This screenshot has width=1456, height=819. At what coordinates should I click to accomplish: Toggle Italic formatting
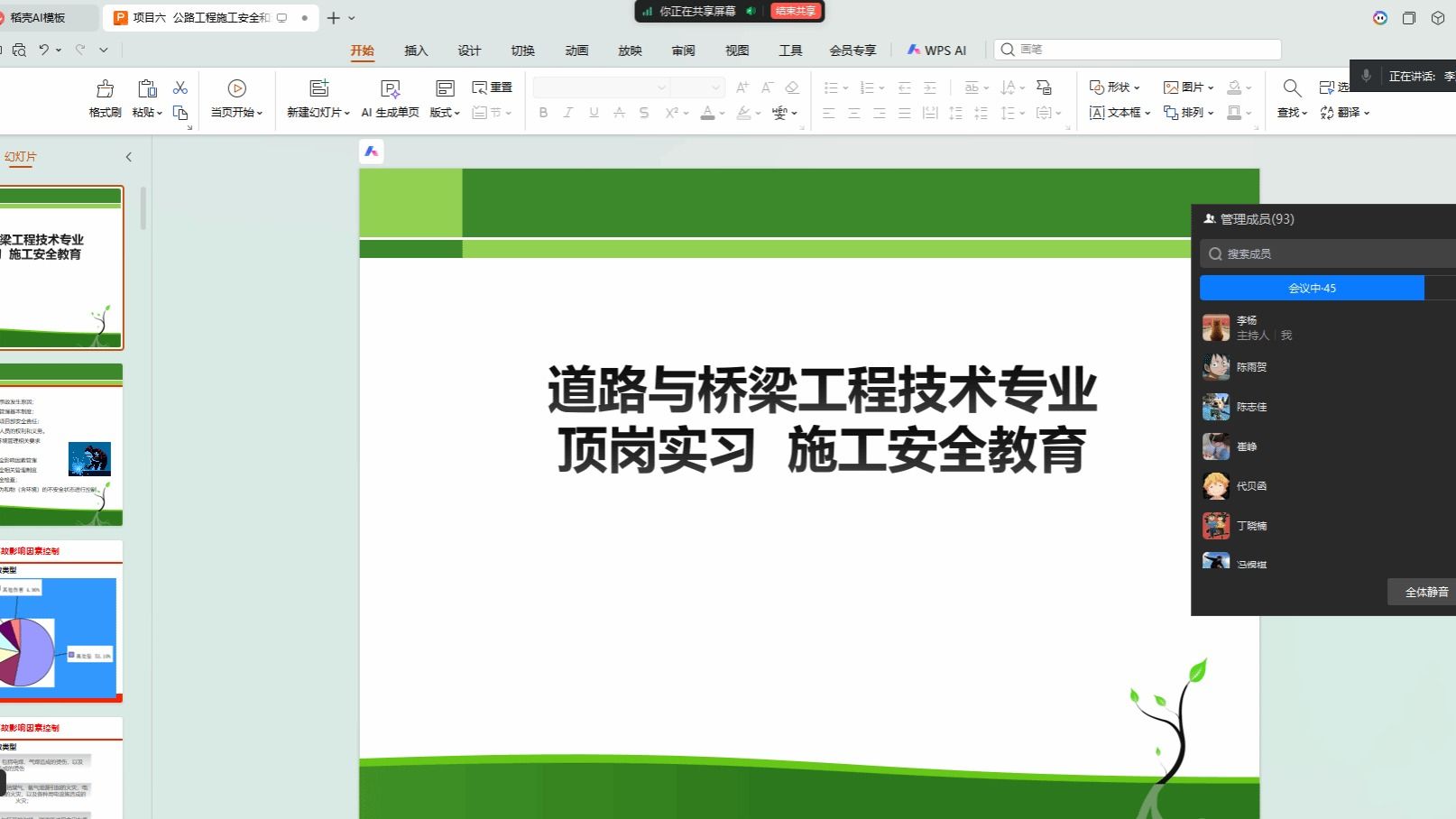(567, 113)
